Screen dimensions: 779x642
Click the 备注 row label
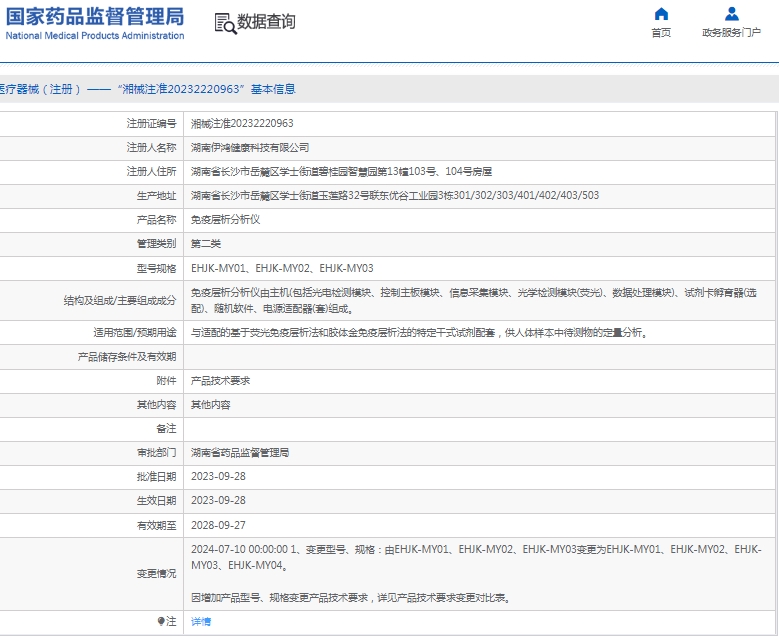tap(166, 429)
